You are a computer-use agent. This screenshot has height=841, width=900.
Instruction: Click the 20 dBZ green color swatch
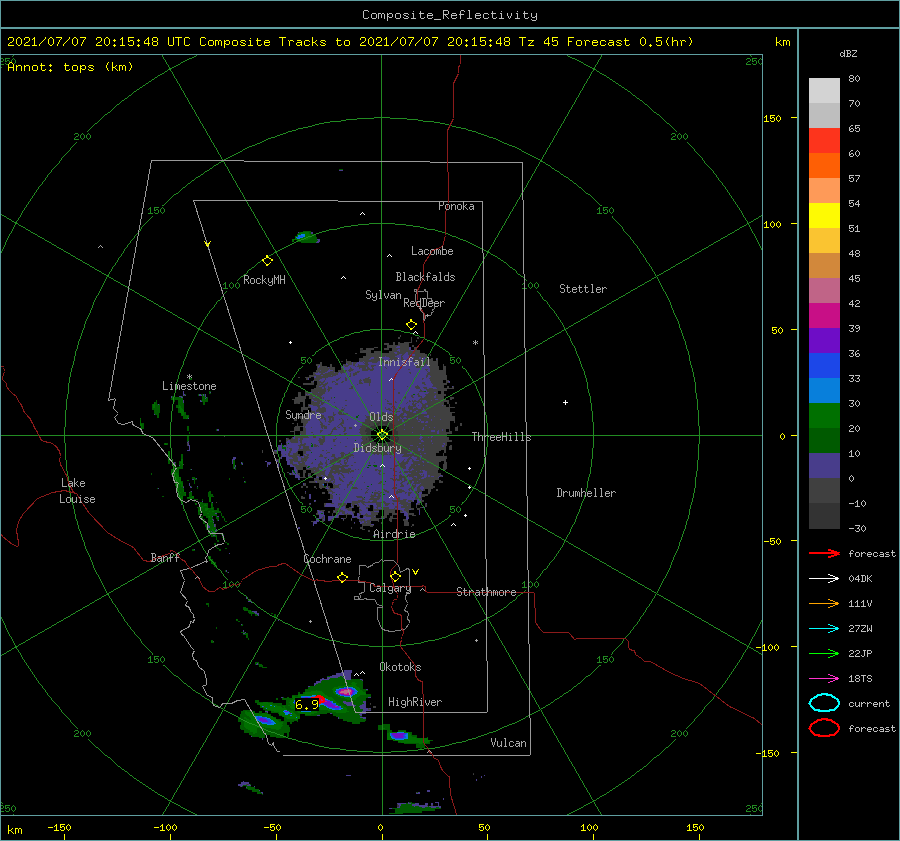click(824, 415)
